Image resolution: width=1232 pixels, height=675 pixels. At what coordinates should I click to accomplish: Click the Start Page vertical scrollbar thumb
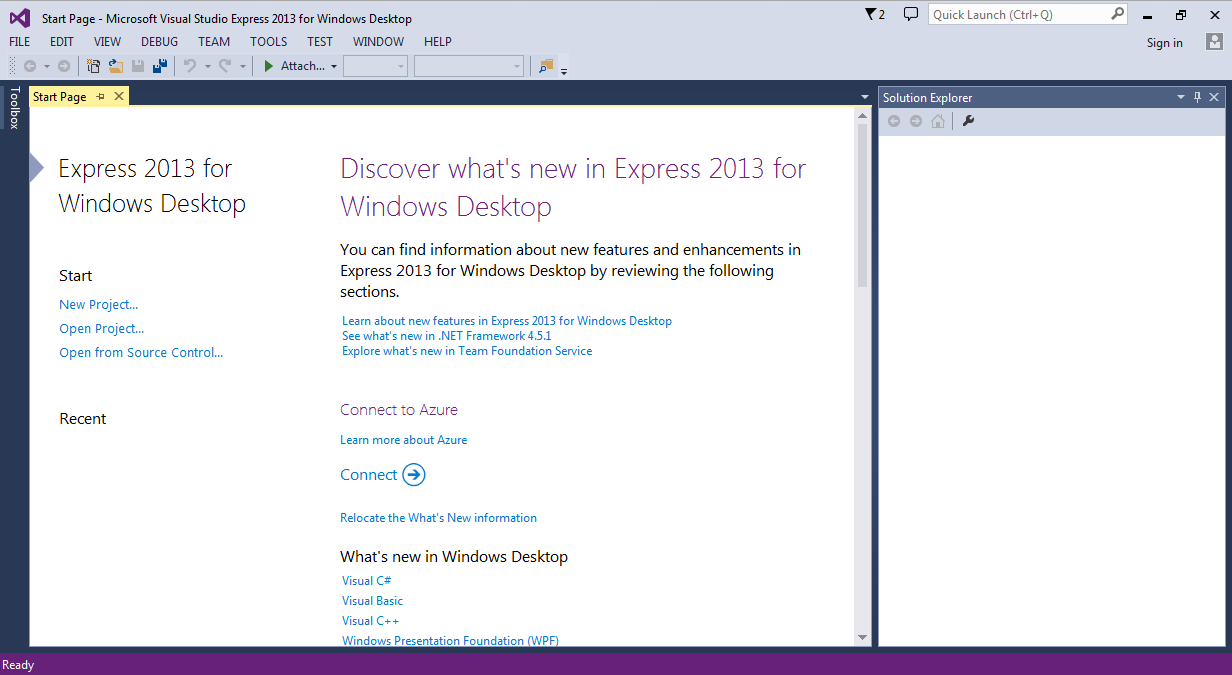(863, 206)
